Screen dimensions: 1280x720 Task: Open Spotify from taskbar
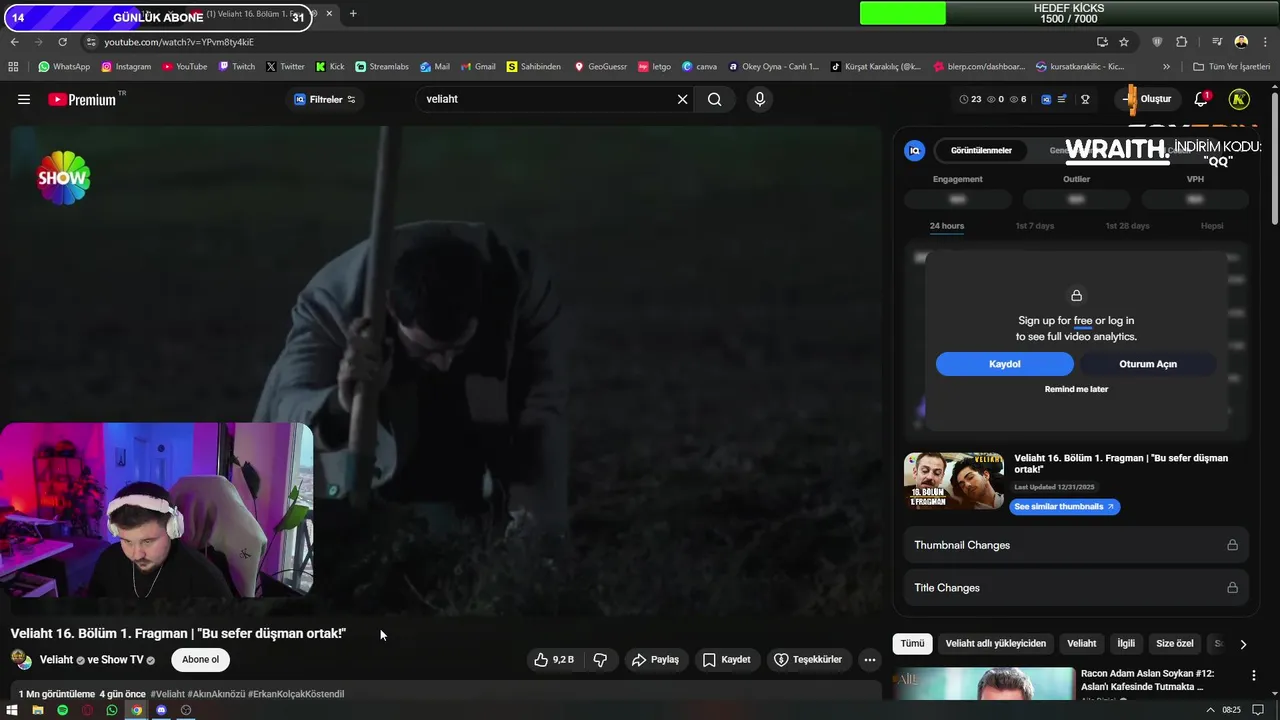coord(63,710)
